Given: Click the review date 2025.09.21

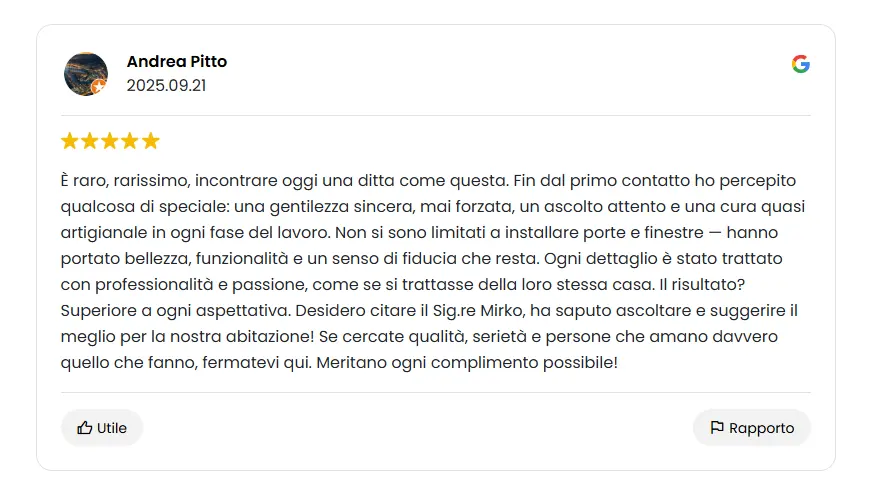Looking at the screenshot, I should [x=166, y=85].
